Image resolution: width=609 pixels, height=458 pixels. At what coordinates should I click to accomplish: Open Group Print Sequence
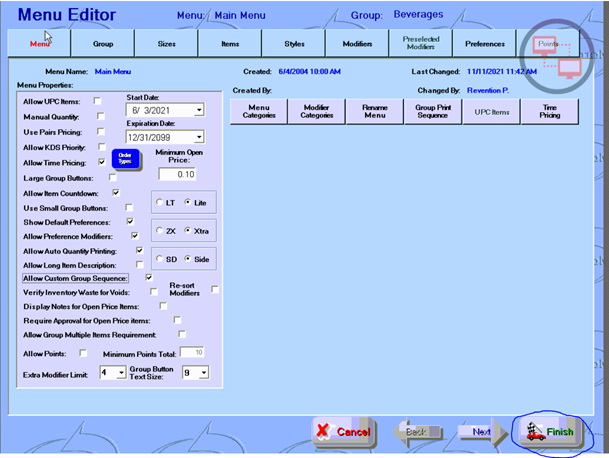pyautogui.click(x=433, y=111)
